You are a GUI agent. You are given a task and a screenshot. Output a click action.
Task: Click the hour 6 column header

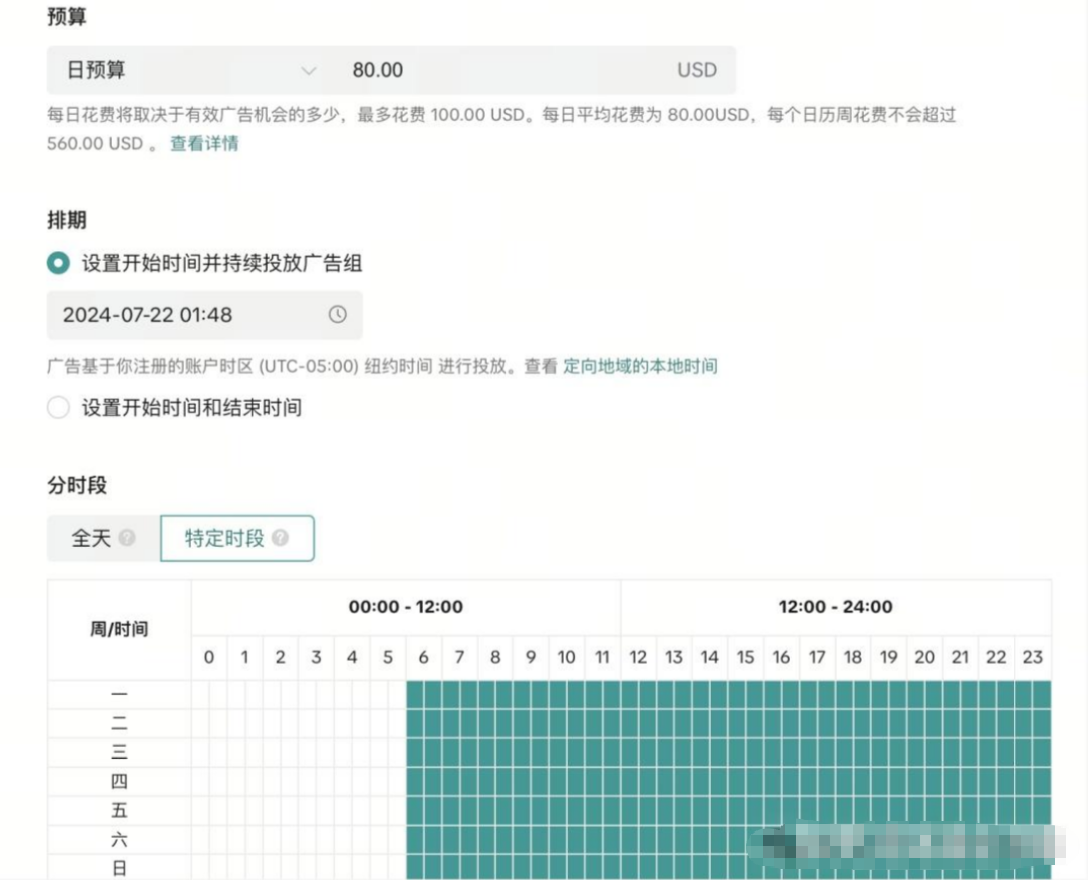coord(422,658)
